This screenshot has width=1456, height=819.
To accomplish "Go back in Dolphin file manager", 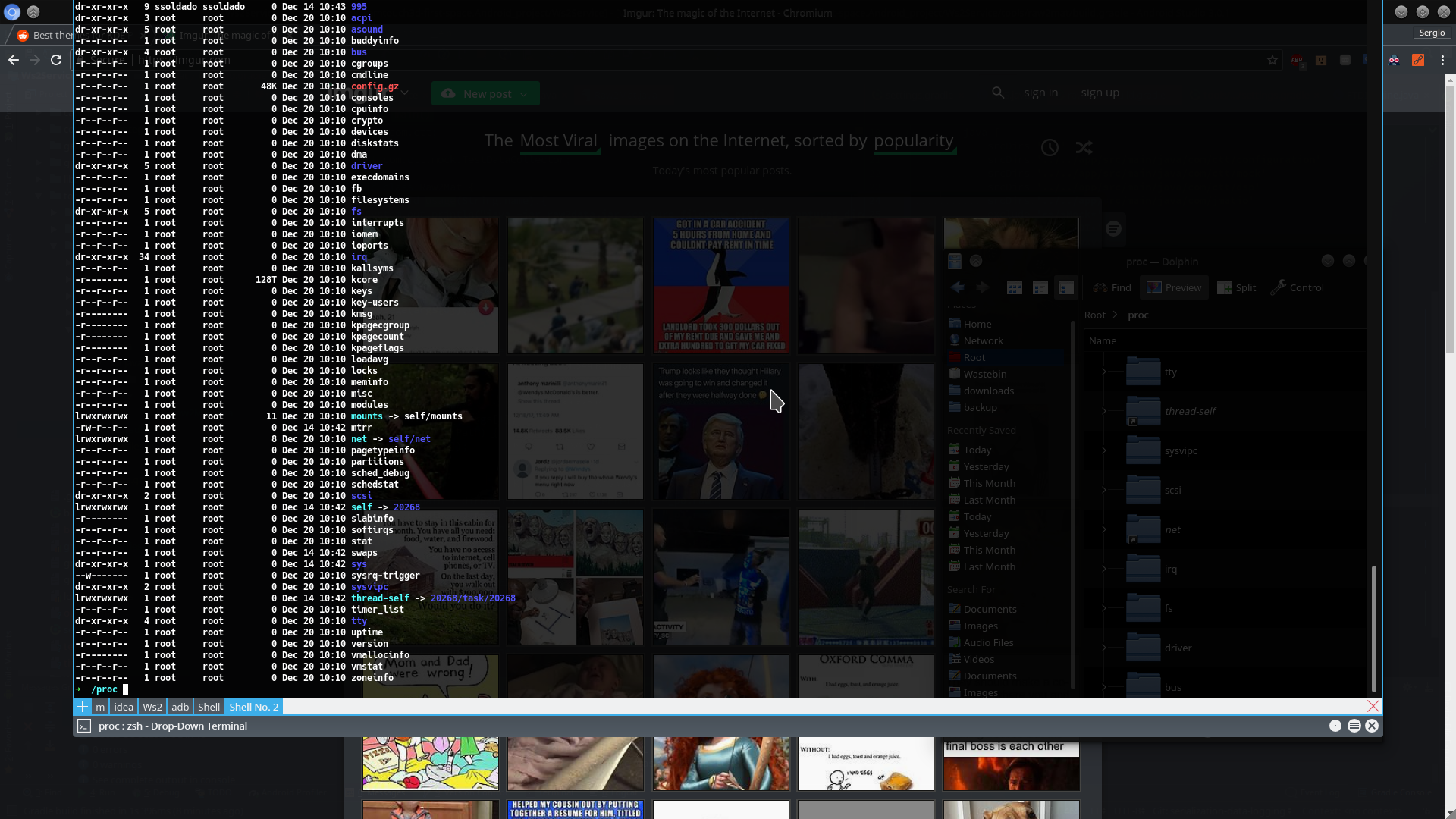I will point(957,287).
